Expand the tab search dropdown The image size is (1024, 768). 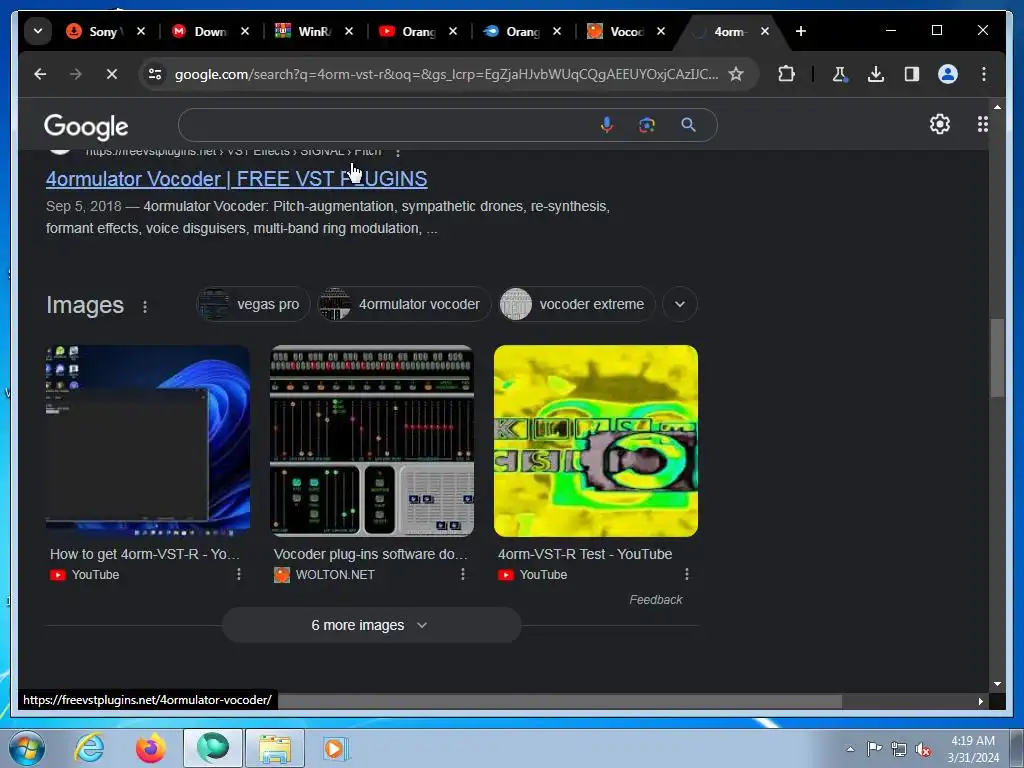point(38,31)
